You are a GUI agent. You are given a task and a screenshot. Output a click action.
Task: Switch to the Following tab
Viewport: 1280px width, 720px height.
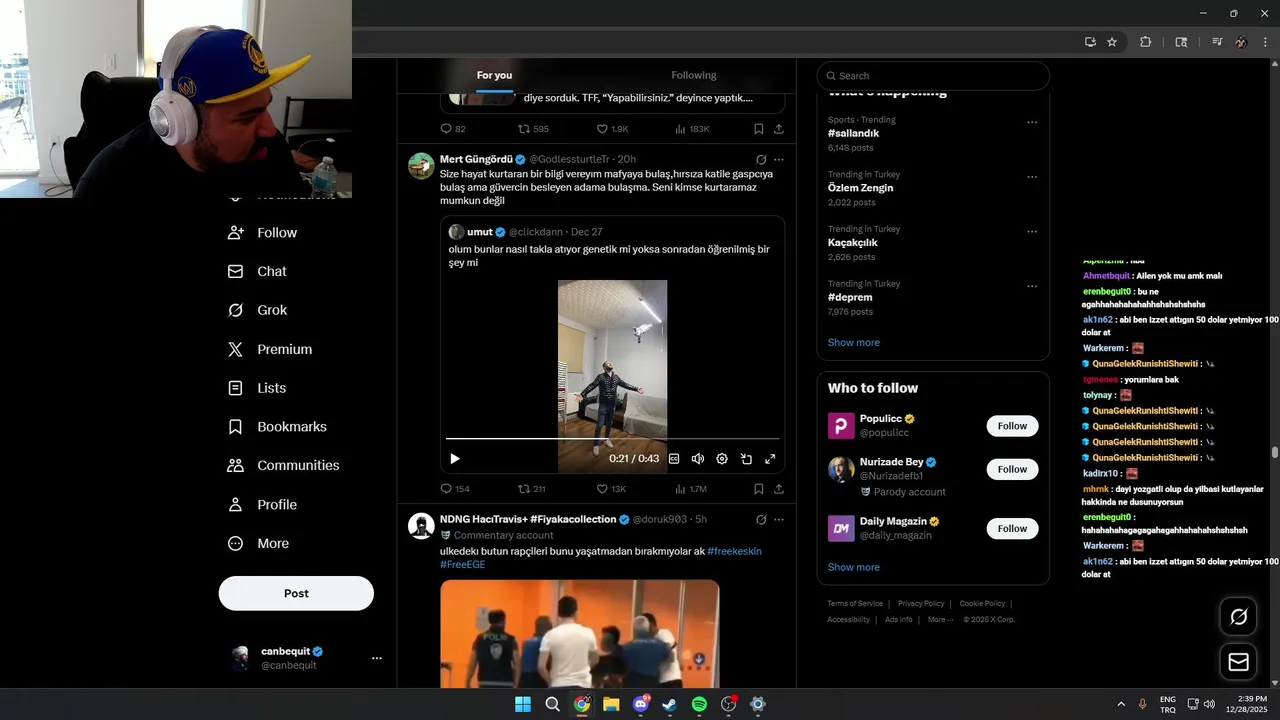[x=694, y=75]
